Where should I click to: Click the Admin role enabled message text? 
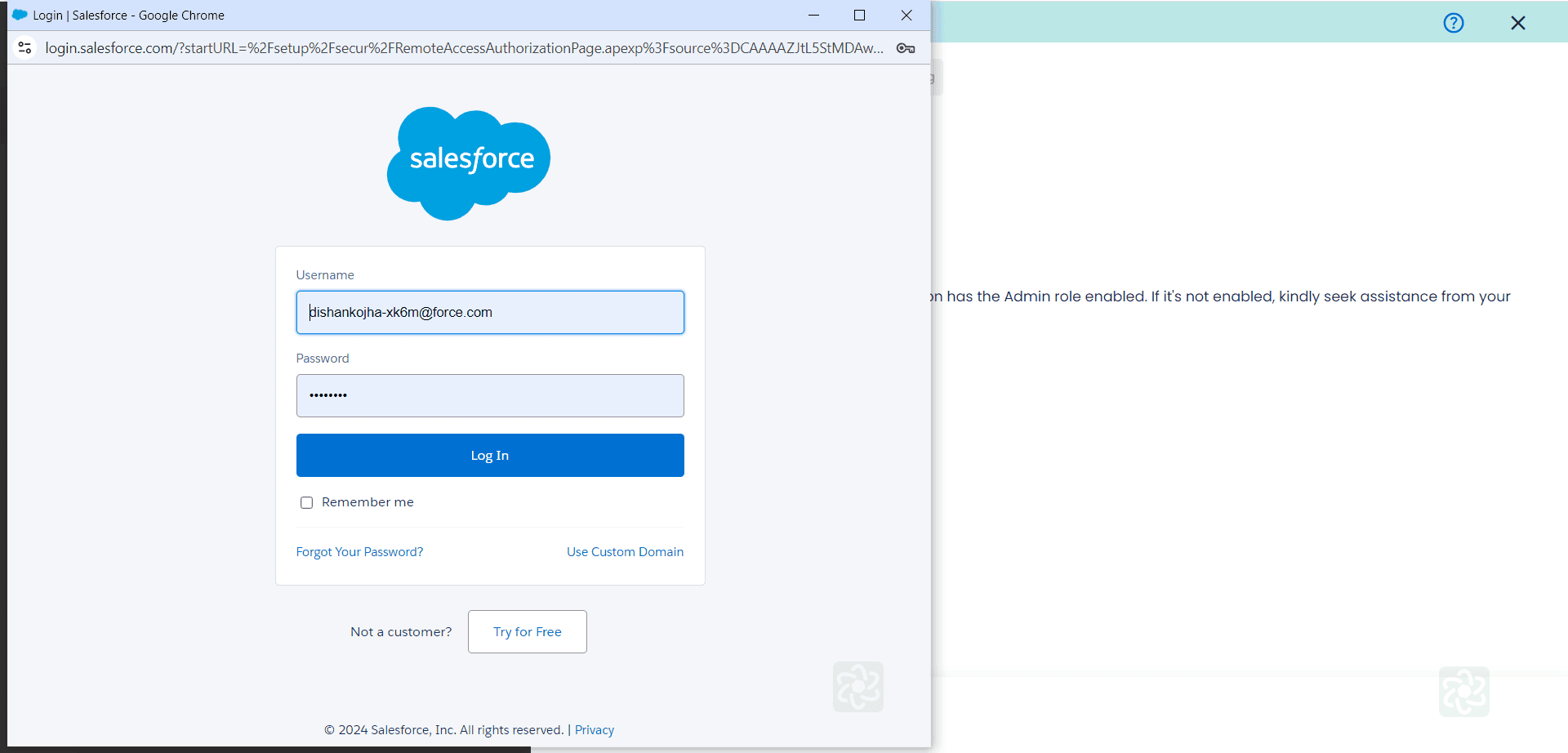(x=1221, y=296)
